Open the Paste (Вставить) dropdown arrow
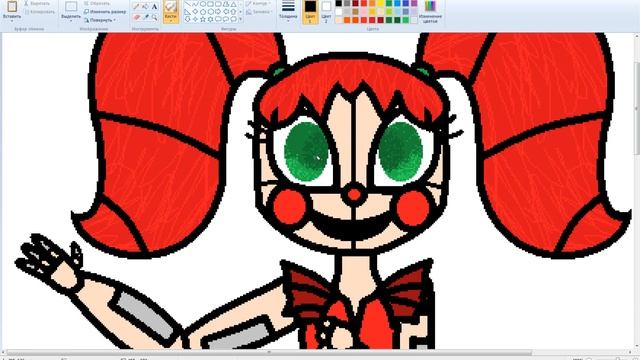The image size is (640, 360). [x=12, y=20]
